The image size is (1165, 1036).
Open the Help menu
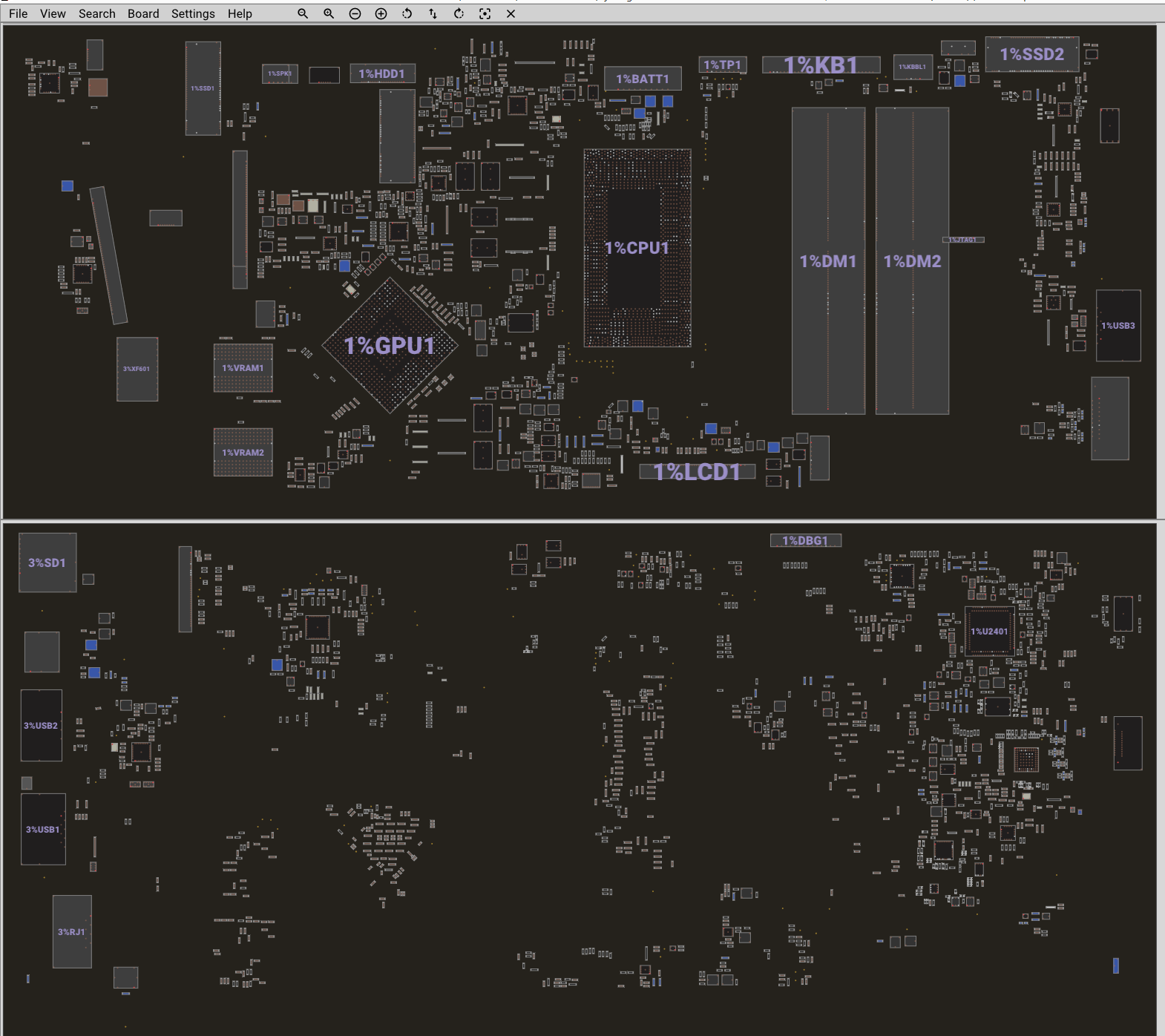[x=240, y=13]
